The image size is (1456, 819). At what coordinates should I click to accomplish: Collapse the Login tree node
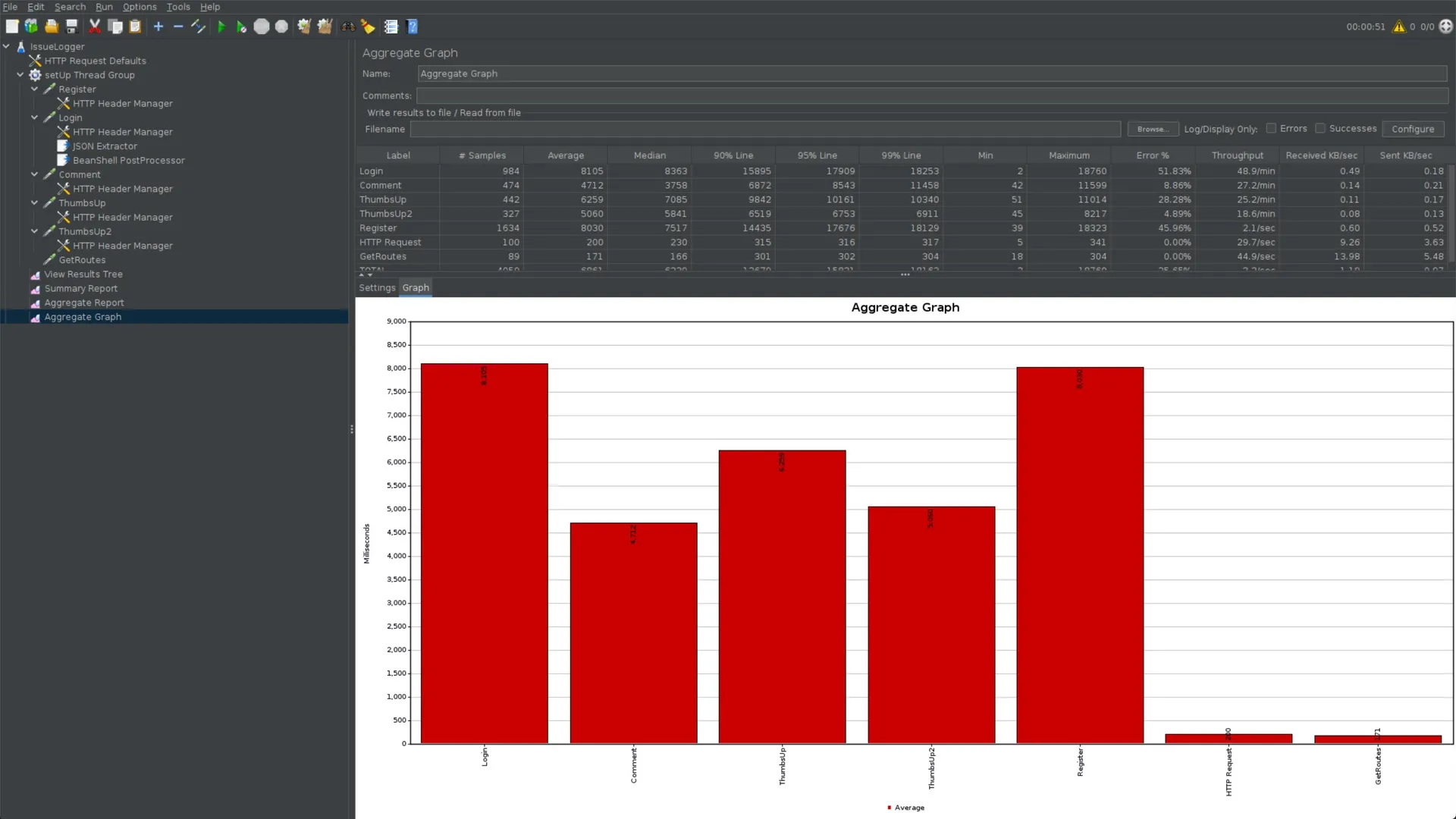click(x=35, y=118)
